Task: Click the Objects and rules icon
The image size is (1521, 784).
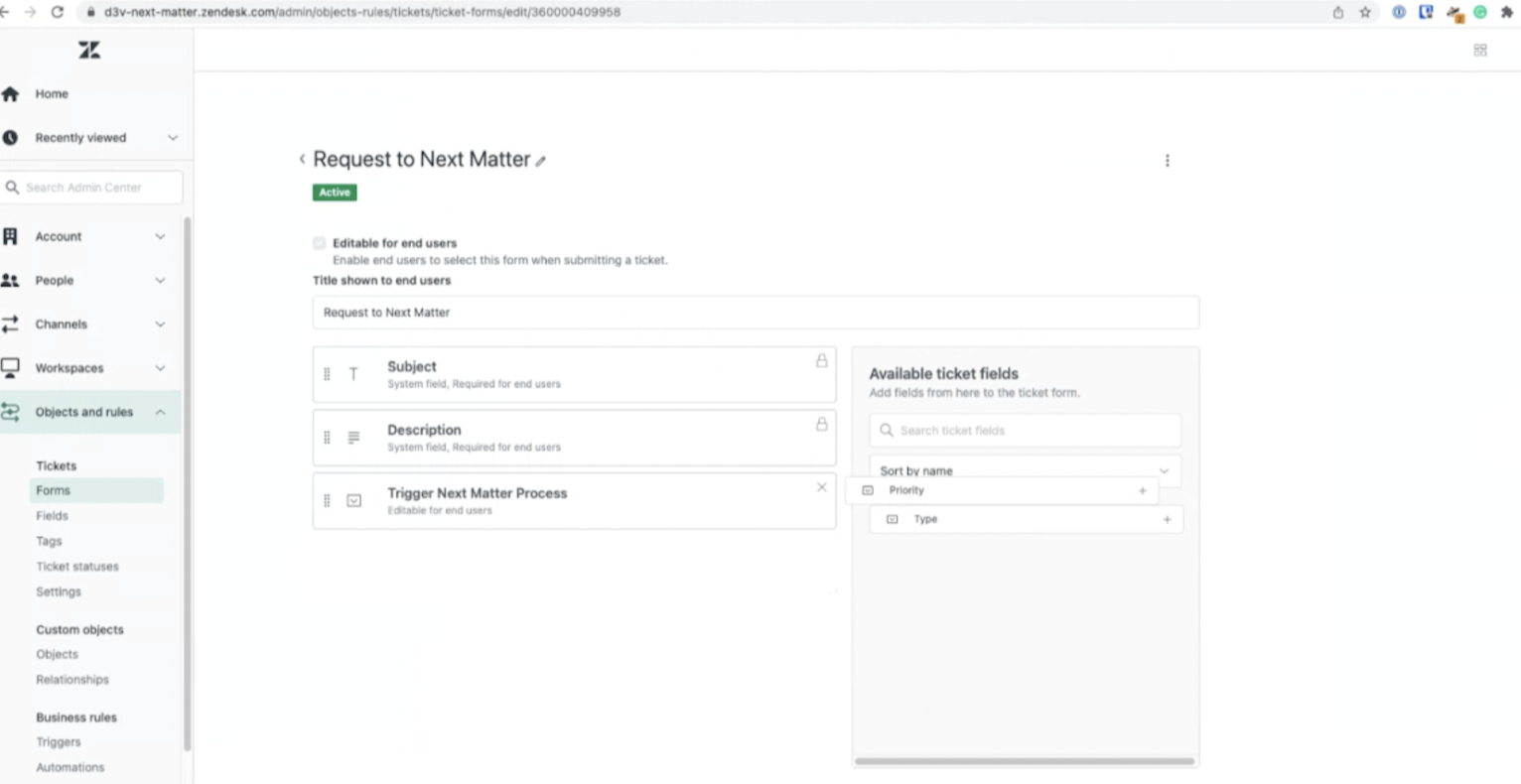Action: click(x=10, y=412)
